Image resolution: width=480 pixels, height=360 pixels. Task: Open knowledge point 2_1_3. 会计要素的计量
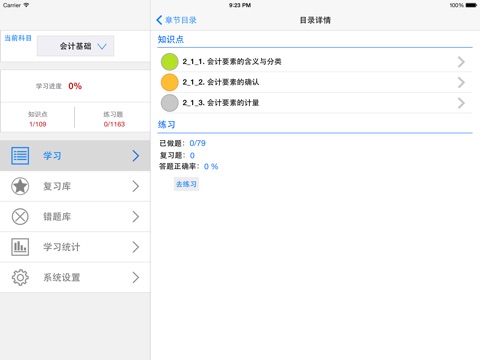tap(315, 103)
